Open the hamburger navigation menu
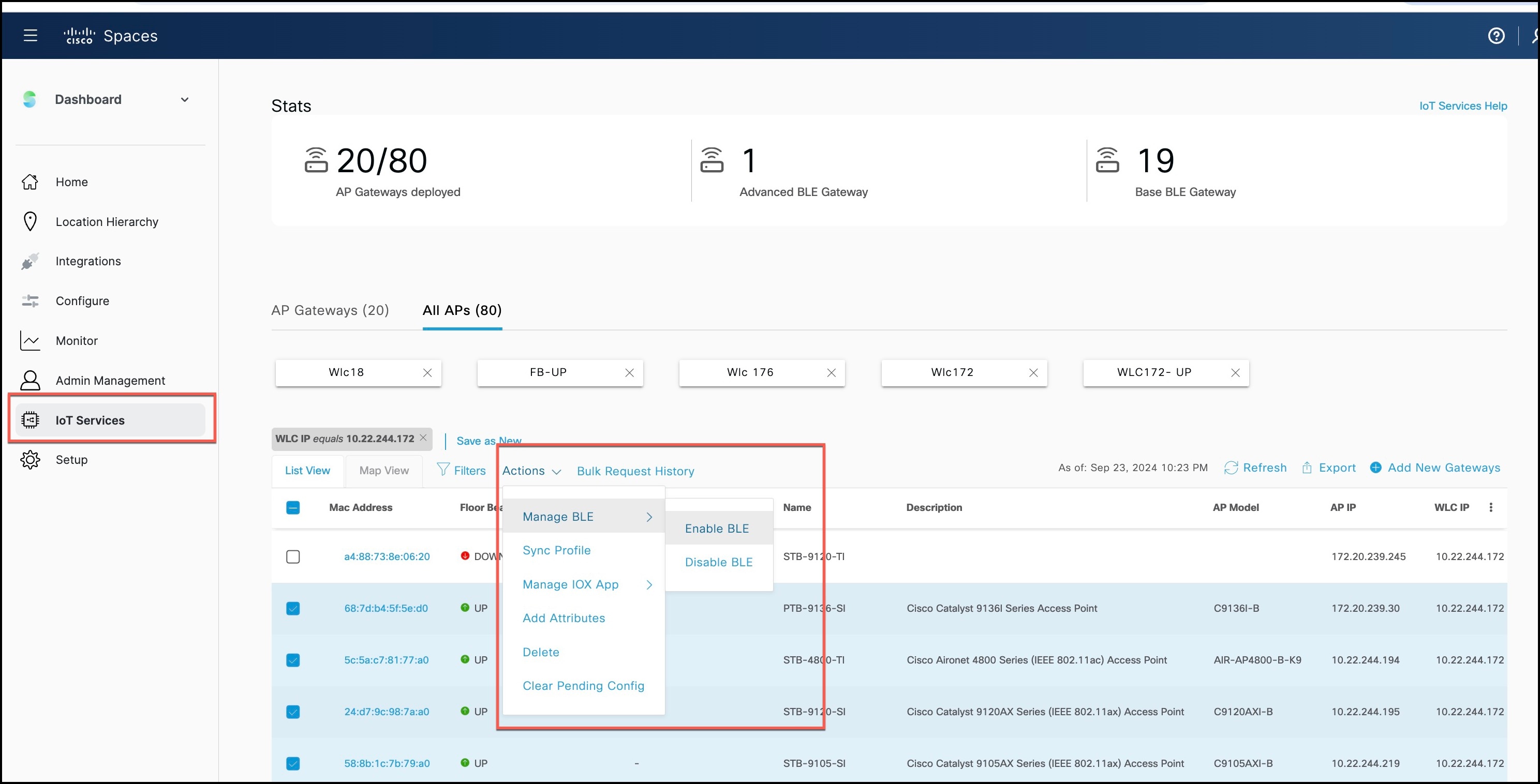Viewport: 1540px width, 784px height. coord(31,35)
